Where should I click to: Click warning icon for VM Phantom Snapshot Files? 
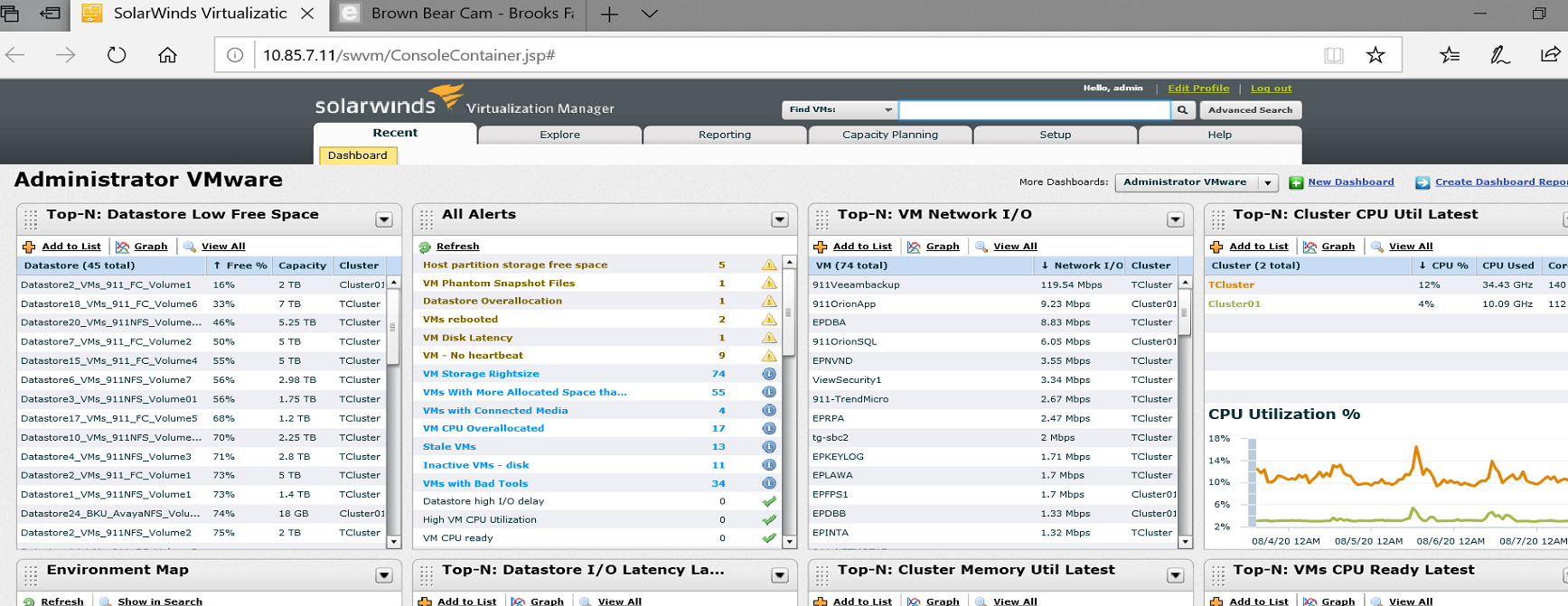pos(769,283)
